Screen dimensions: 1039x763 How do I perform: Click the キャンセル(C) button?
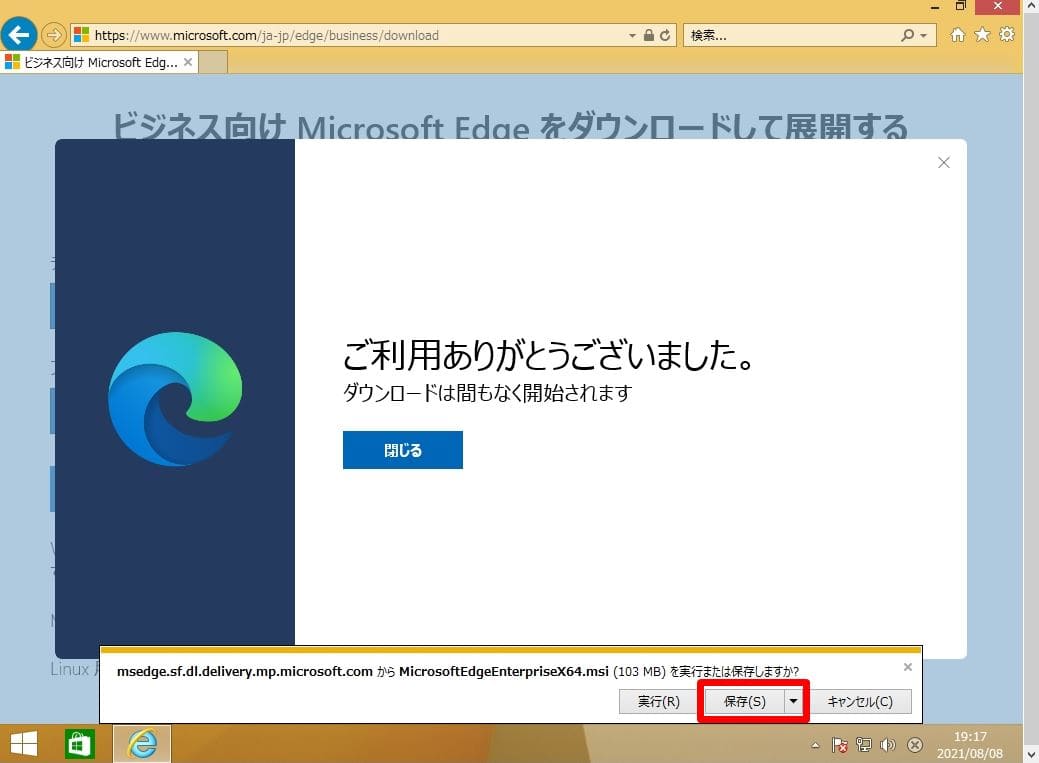point(860,701)
